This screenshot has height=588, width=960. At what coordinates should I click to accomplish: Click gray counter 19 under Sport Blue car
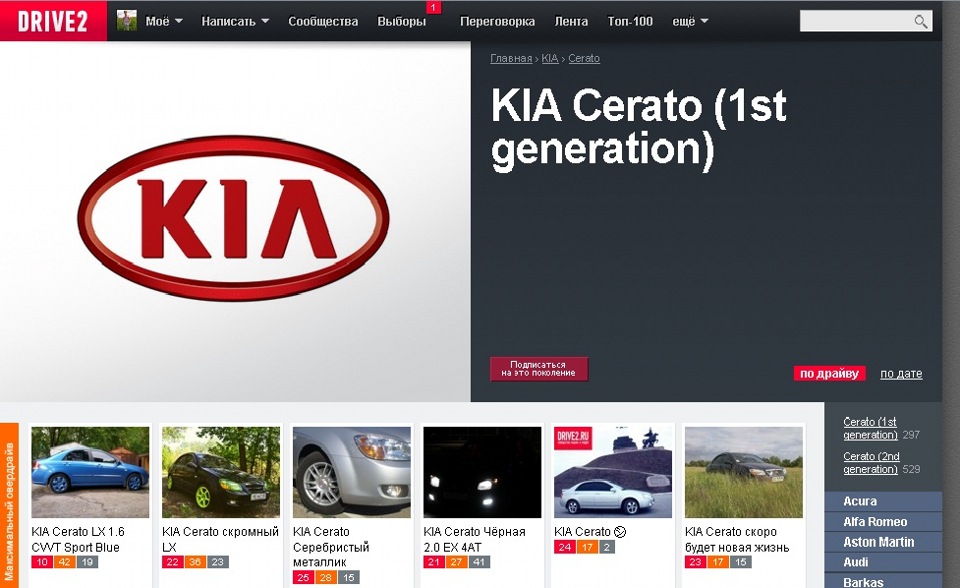(87, 562)
